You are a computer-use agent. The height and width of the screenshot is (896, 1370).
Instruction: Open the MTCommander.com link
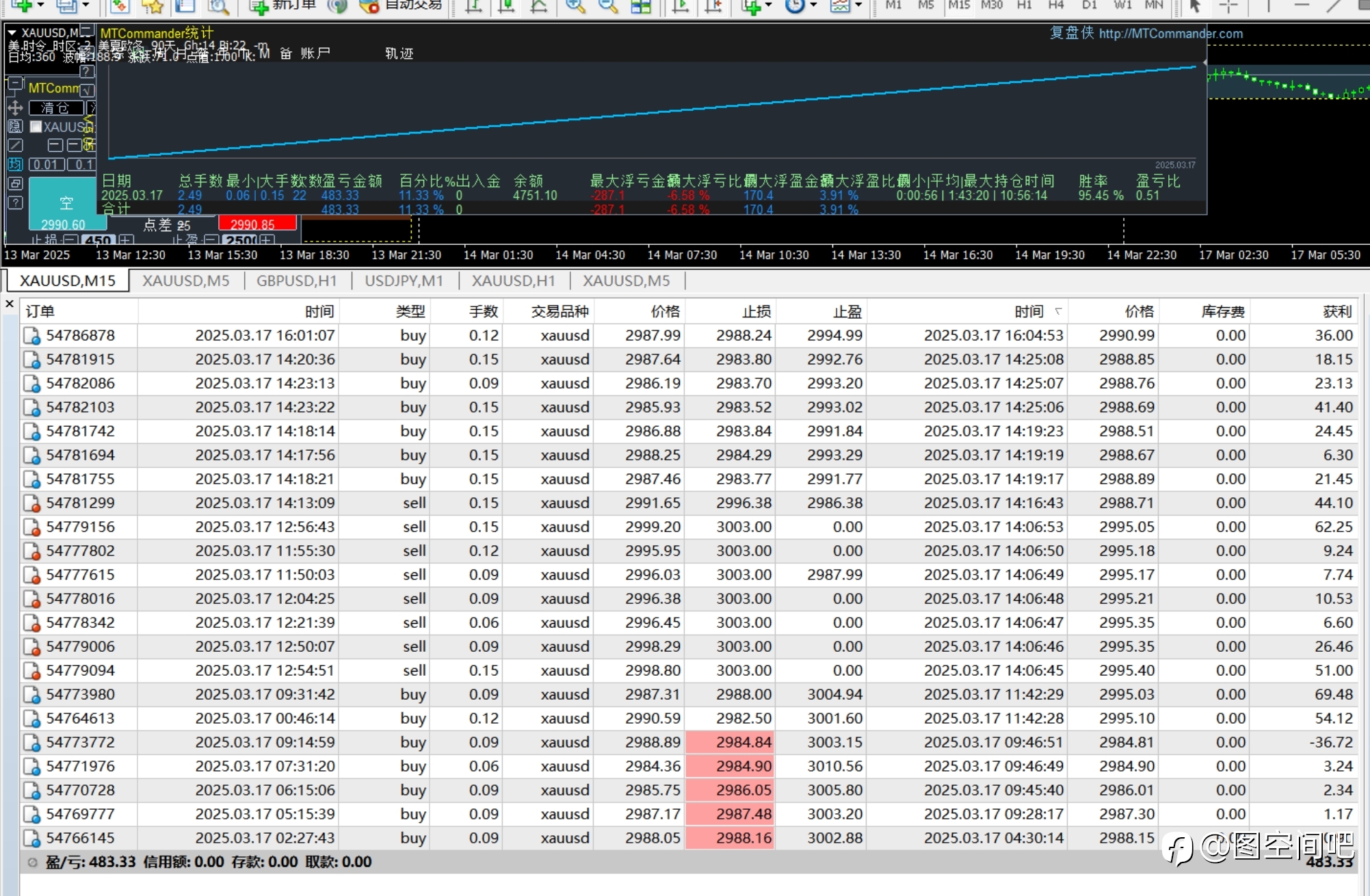point(1170,34)
